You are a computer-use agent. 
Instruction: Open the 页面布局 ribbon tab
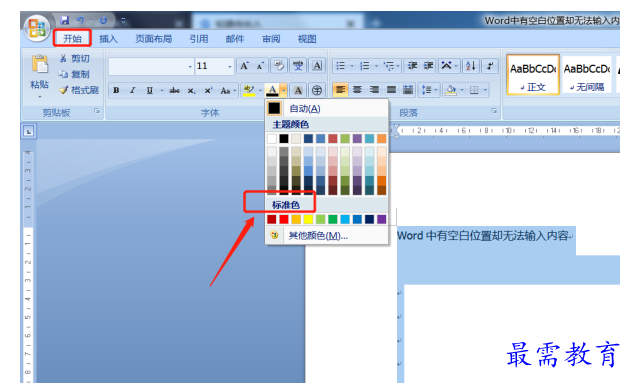point(153,39)
